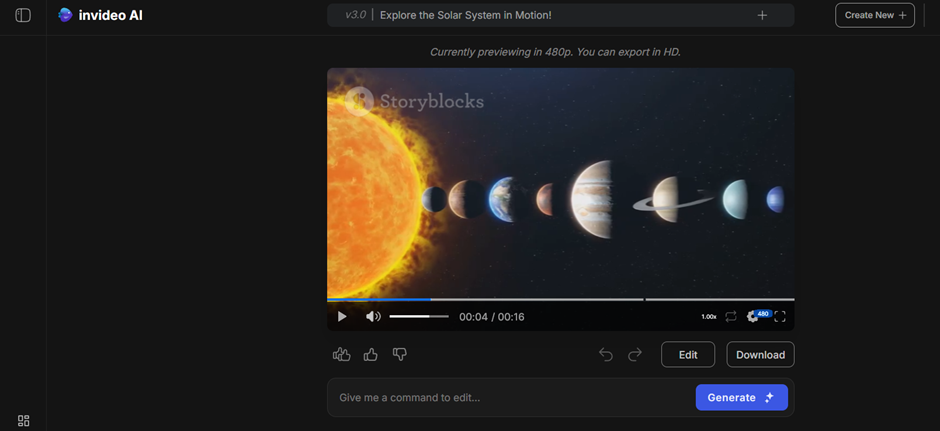Select the 'Explore the Solar System in Motion!' title
The height and width of the screenshot is (431, 940).
(x=465, y=15)
